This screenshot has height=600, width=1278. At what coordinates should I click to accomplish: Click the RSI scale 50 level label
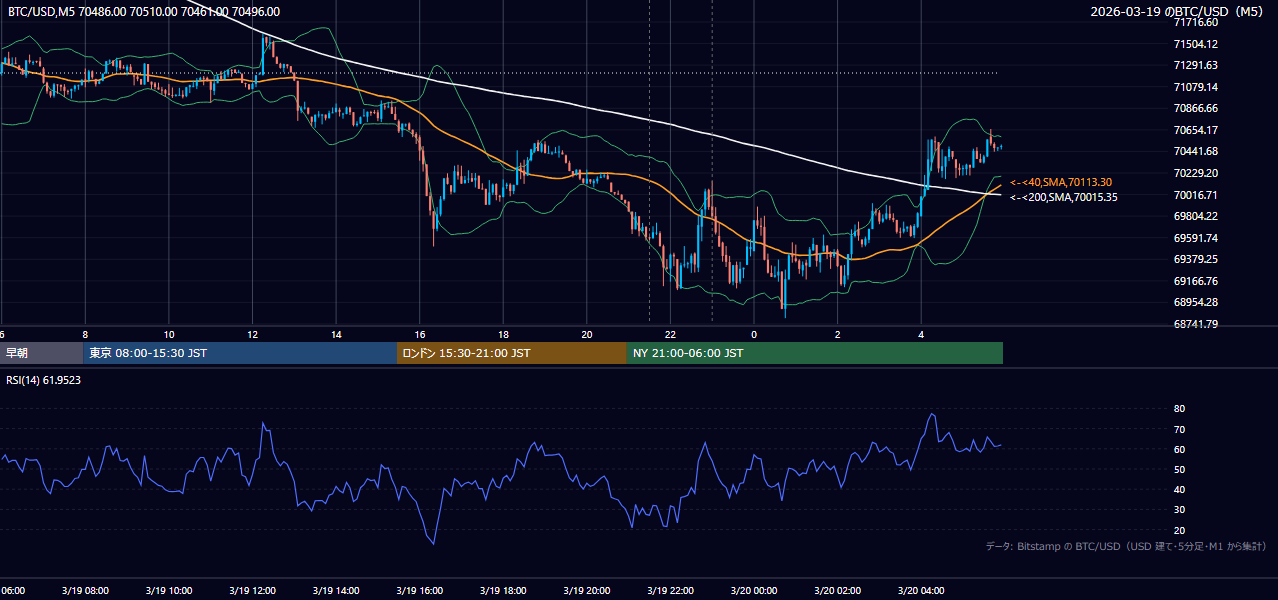pyautogui.click(x=1179, y=469)
